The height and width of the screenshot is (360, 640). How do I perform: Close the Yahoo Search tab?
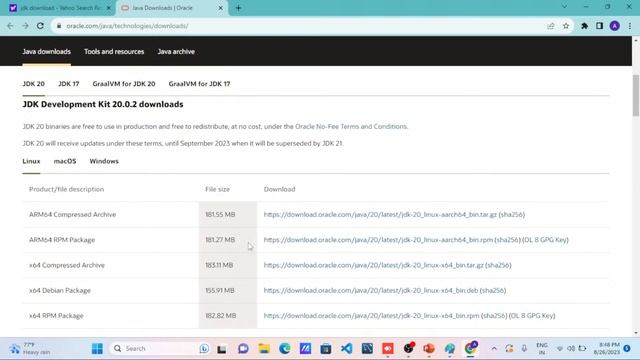point(109,8)
